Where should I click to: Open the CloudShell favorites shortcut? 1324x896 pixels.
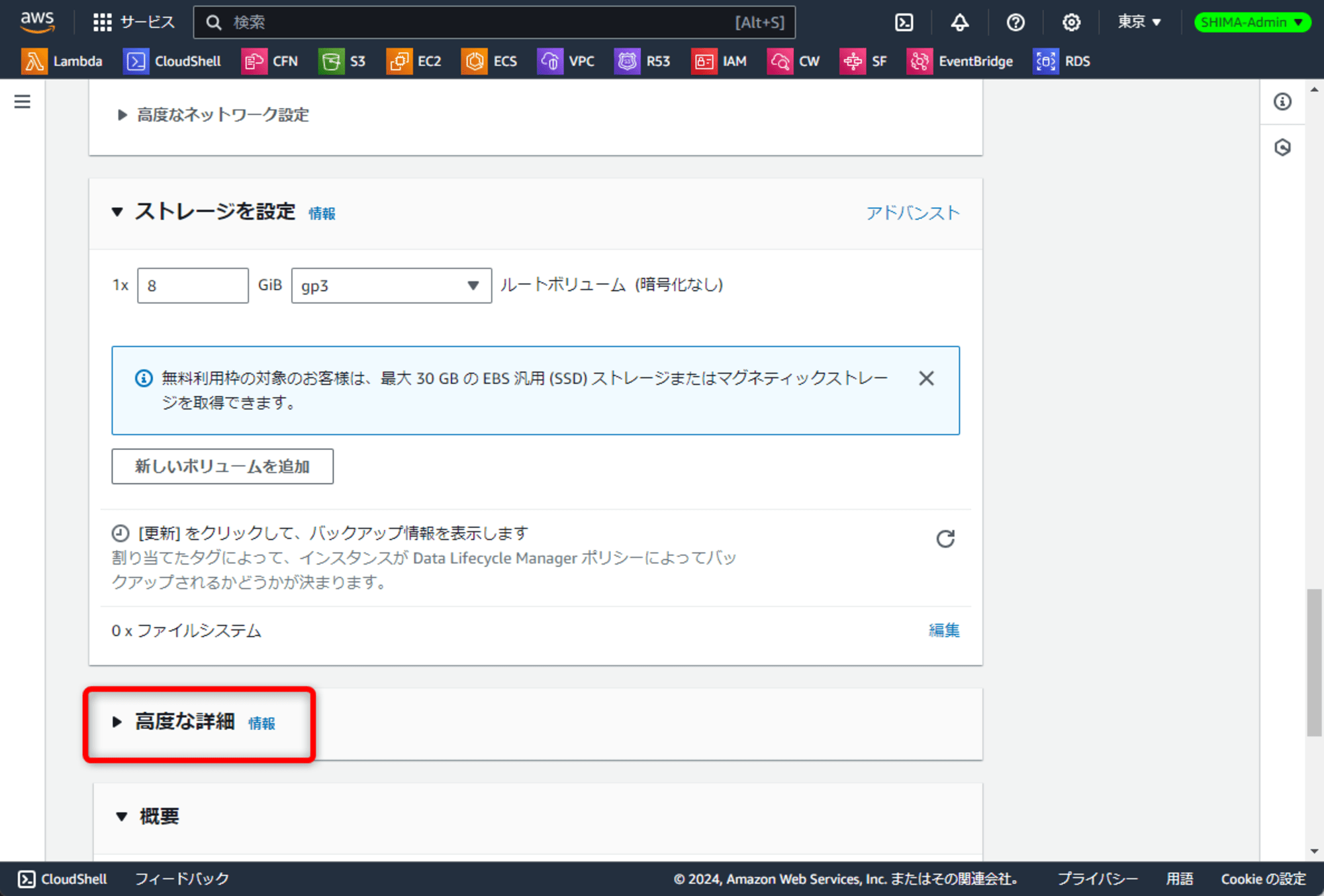click(x=172, y=62)
